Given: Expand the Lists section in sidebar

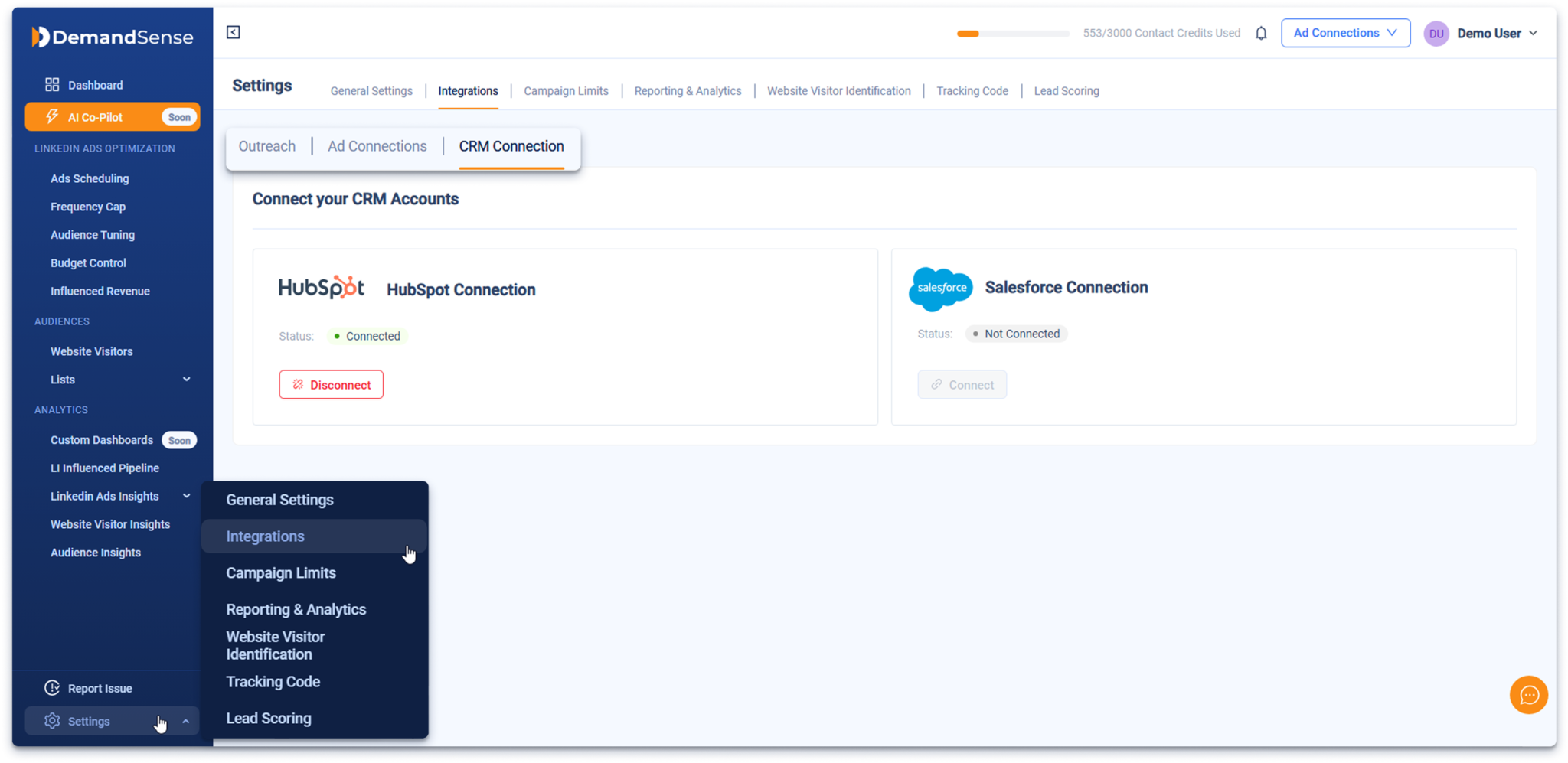Looking at the screenshot, I should (x=186, y=379).
